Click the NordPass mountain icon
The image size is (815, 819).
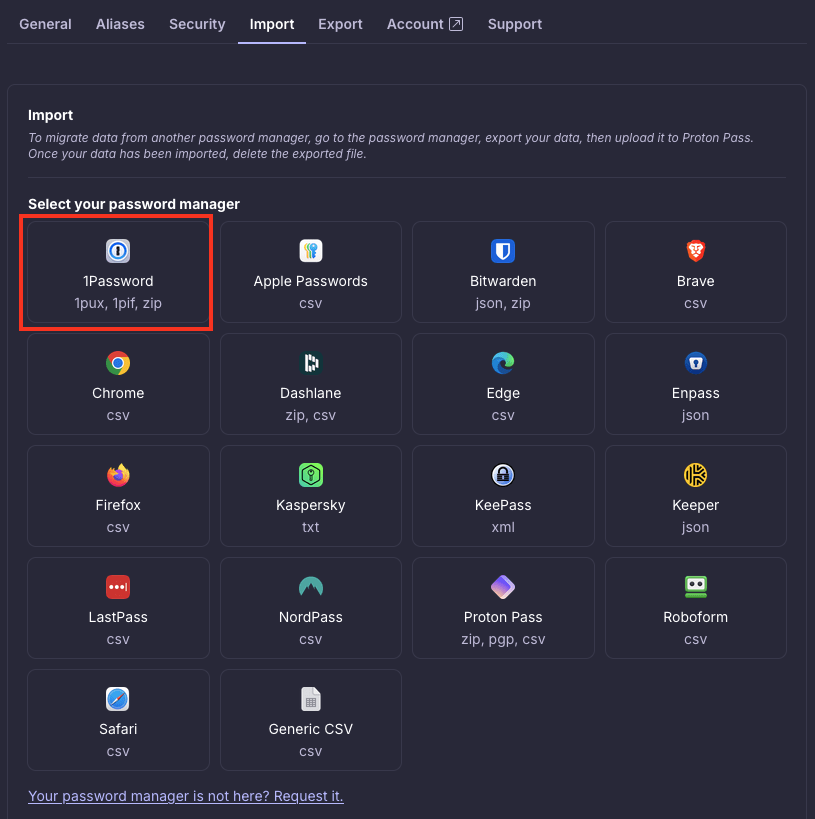point(311,587)
